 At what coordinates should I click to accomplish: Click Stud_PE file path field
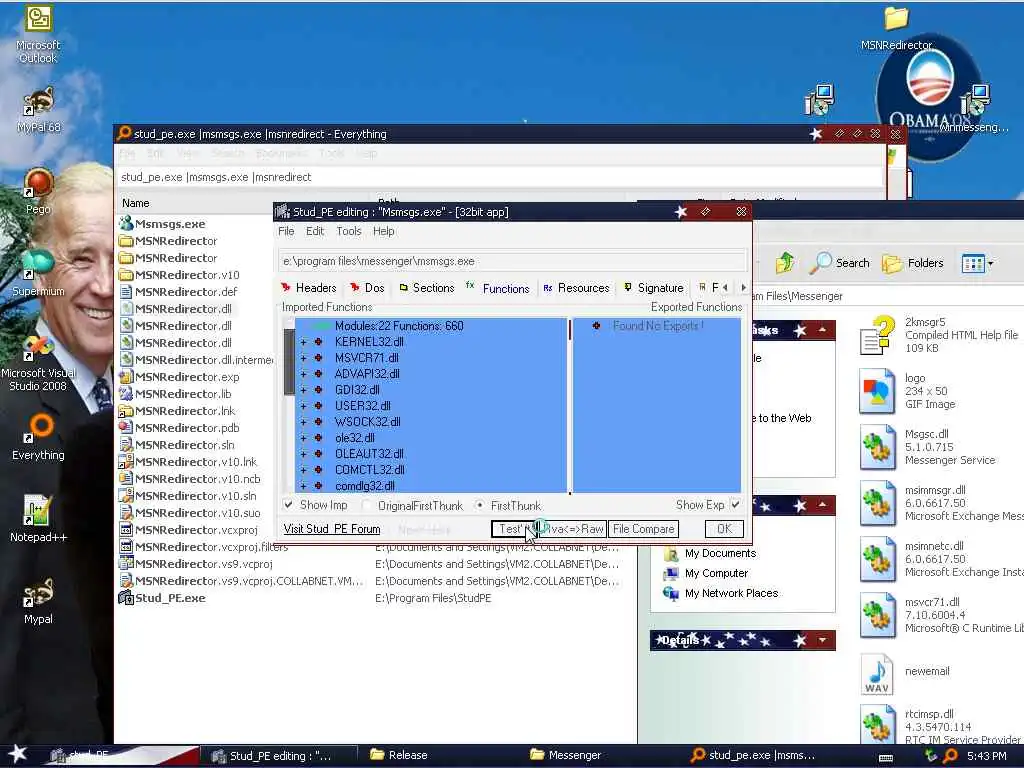click(513, 261)
